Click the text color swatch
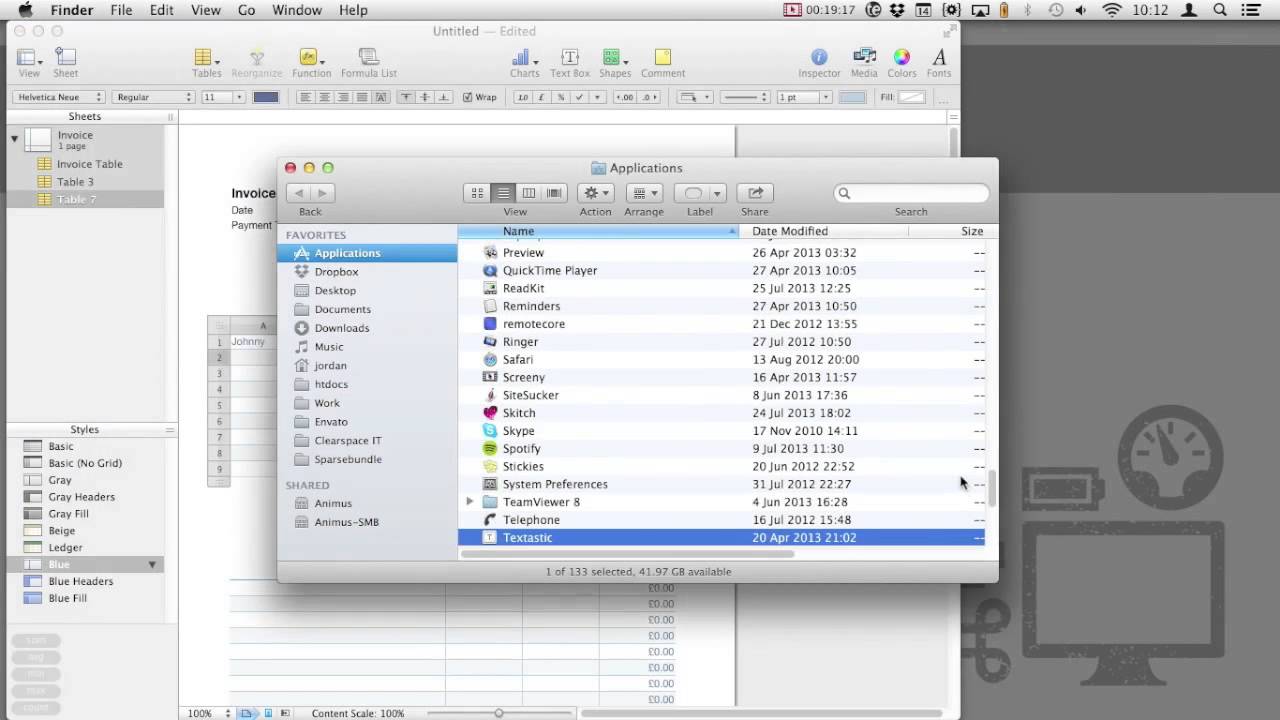Image resolution: width=1280 pixels, height=720 pixels. point(266,97)
